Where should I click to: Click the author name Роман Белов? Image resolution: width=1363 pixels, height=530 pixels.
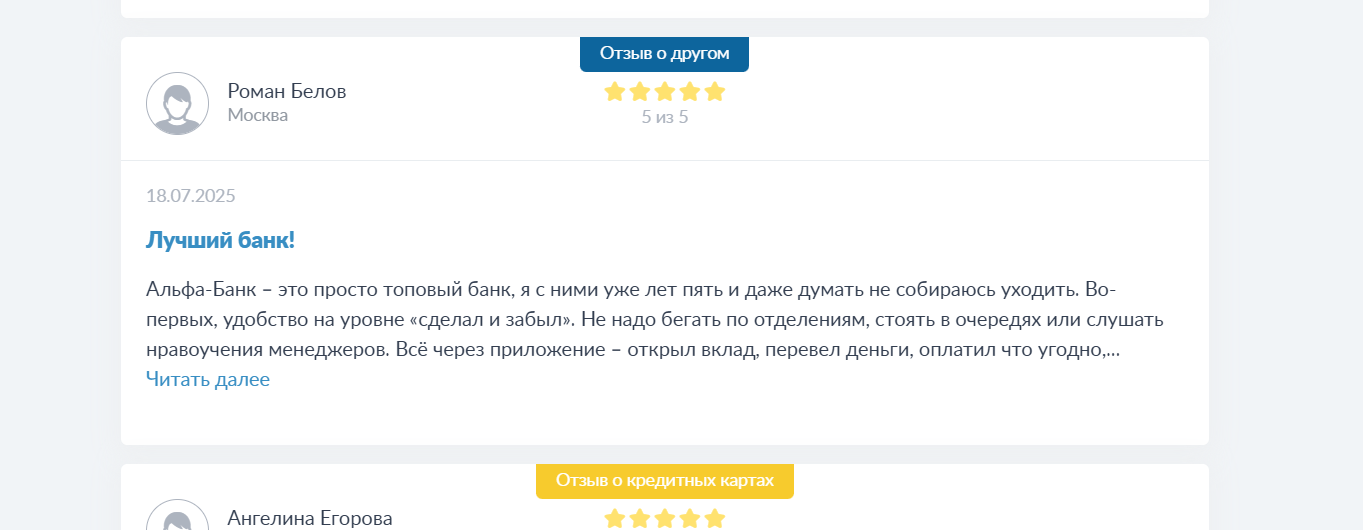click(287, 91)
